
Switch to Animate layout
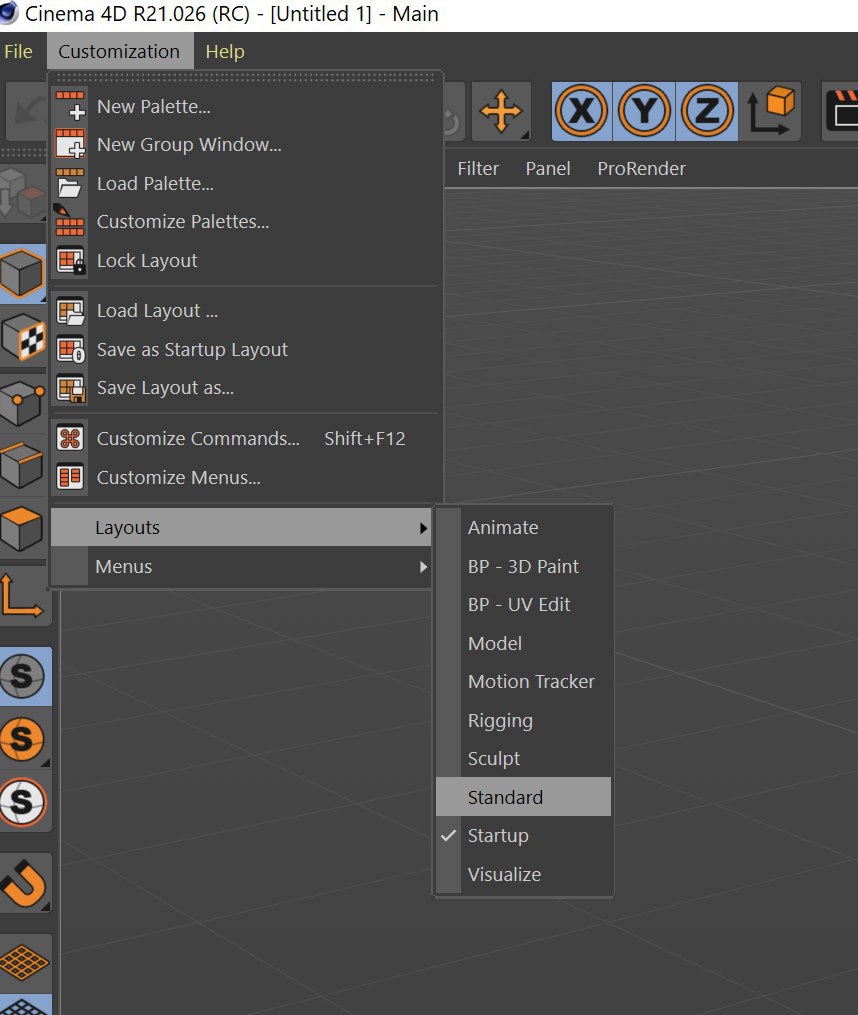point(523,528)
